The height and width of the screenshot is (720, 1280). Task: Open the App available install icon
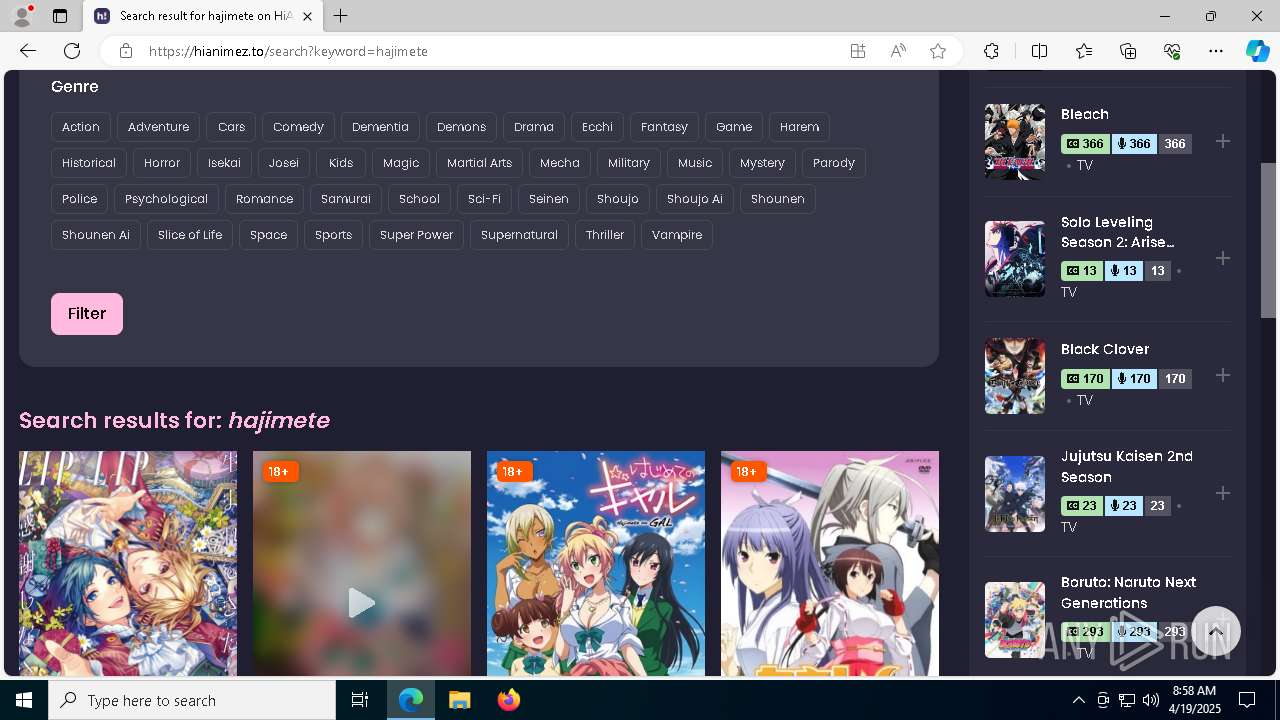click(x=858, y=51)
